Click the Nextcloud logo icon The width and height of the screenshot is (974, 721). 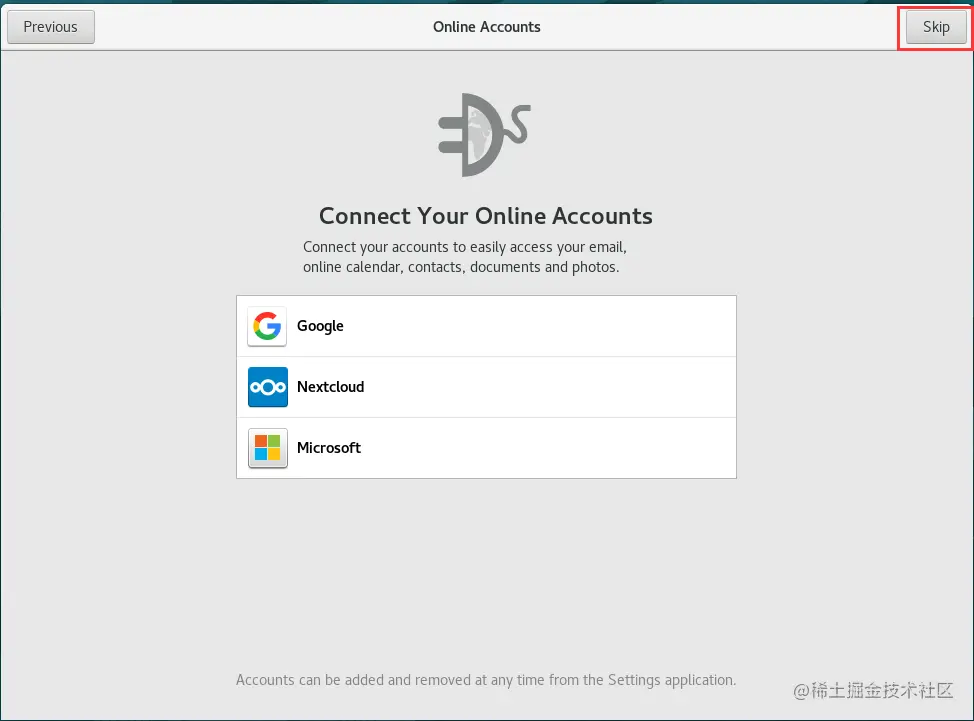point(268,387)
